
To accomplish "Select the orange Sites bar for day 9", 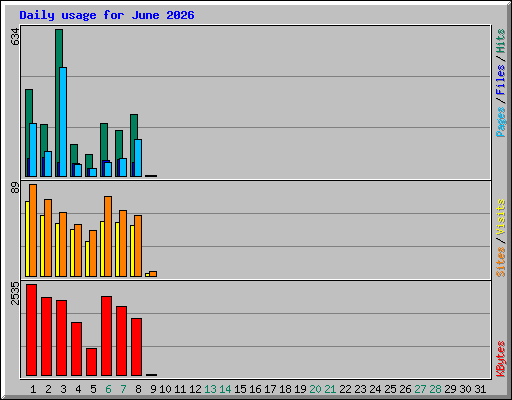I will 153,274.
